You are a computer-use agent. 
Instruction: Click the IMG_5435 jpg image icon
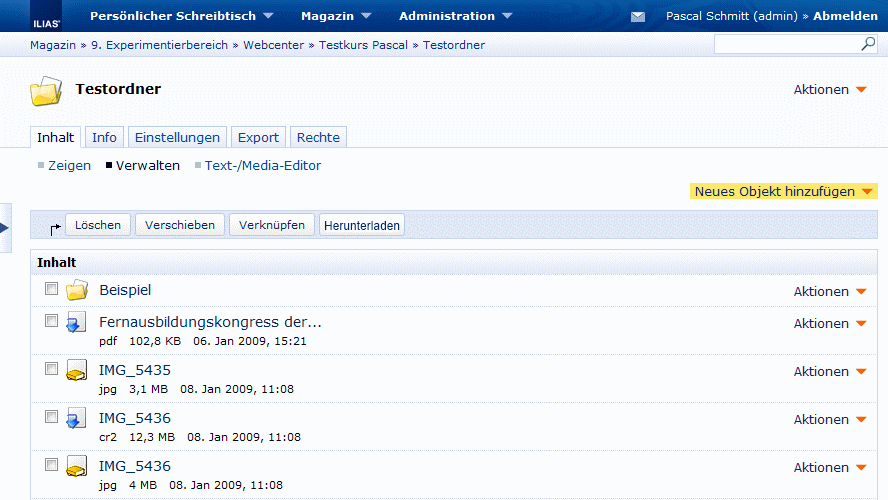[77, 372]
